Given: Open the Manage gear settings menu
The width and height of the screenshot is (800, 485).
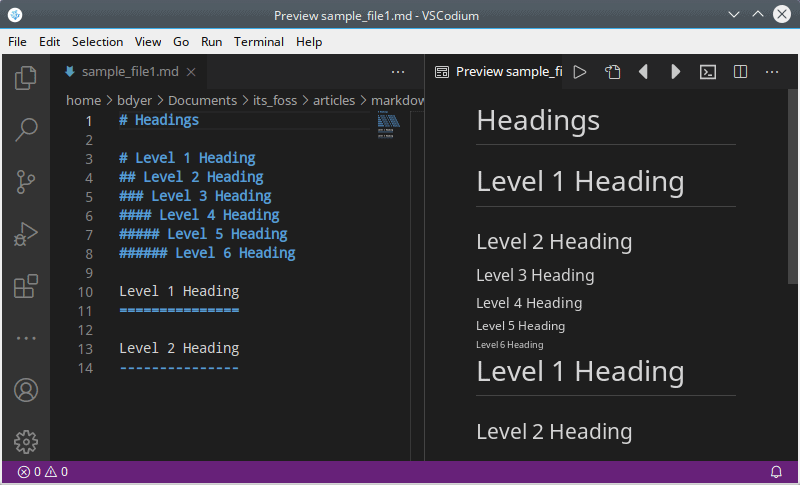Looking at the screenshot, I should click(x=26, y=441).
